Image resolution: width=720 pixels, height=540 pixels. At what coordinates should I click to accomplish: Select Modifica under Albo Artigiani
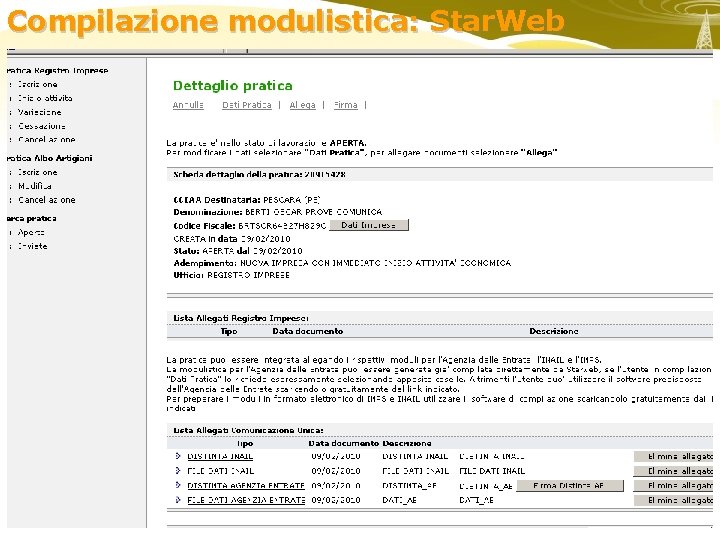(35, 186)
